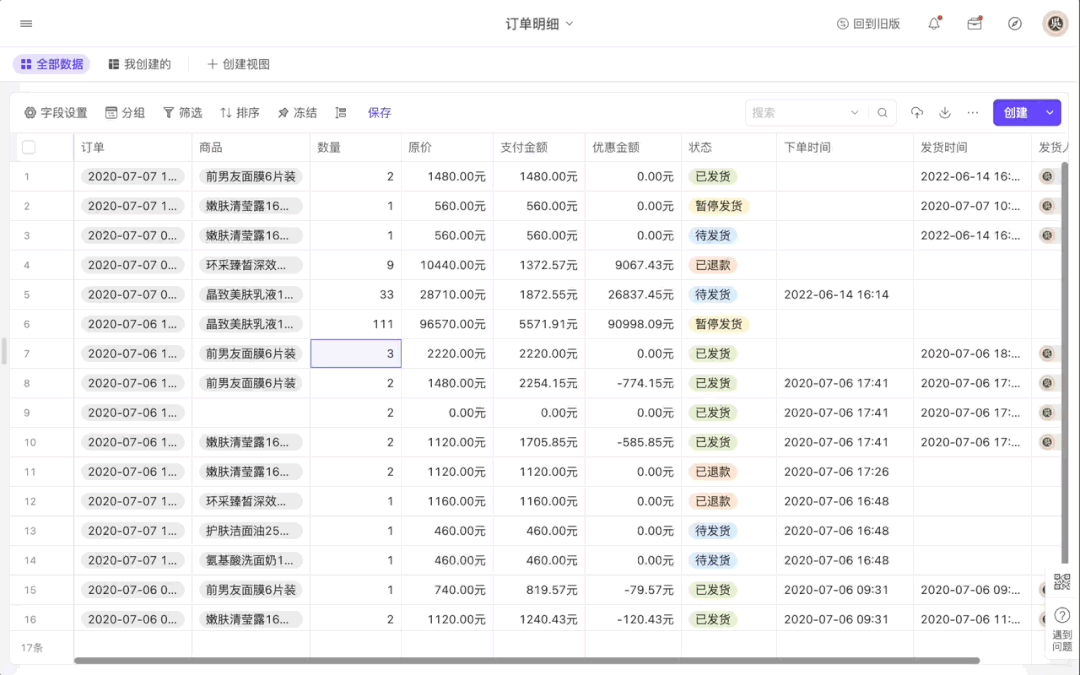Click the row height icon beside 冻结
This screenshot has height=675, width=1080.
coord(341,113)
